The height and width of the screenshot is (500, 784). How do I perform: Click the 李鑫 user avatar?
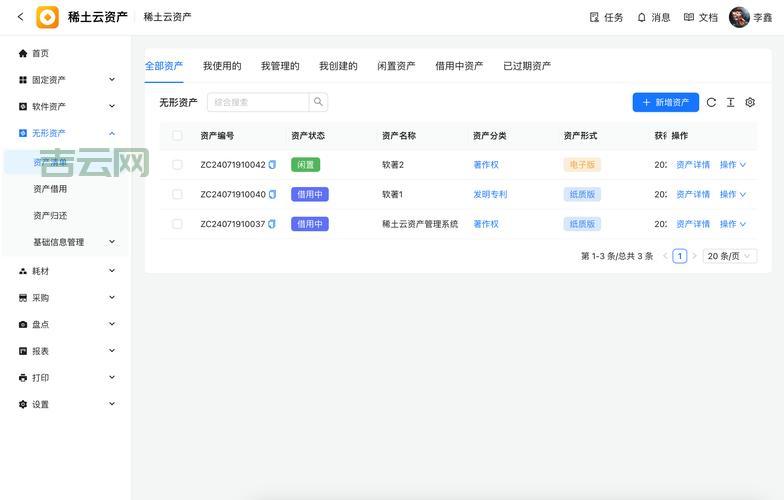tap(739, 18)
